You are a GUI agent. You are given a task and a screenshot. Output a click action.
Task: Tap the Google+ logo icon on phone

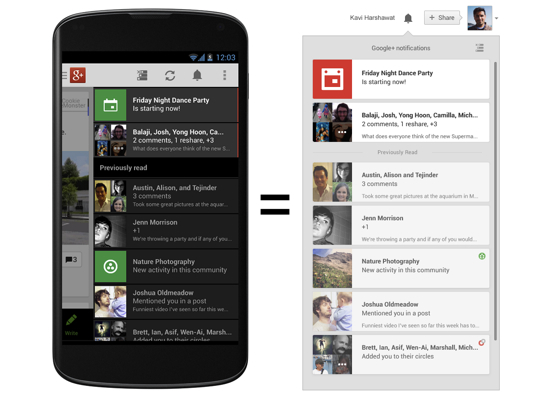click(78, 75)
